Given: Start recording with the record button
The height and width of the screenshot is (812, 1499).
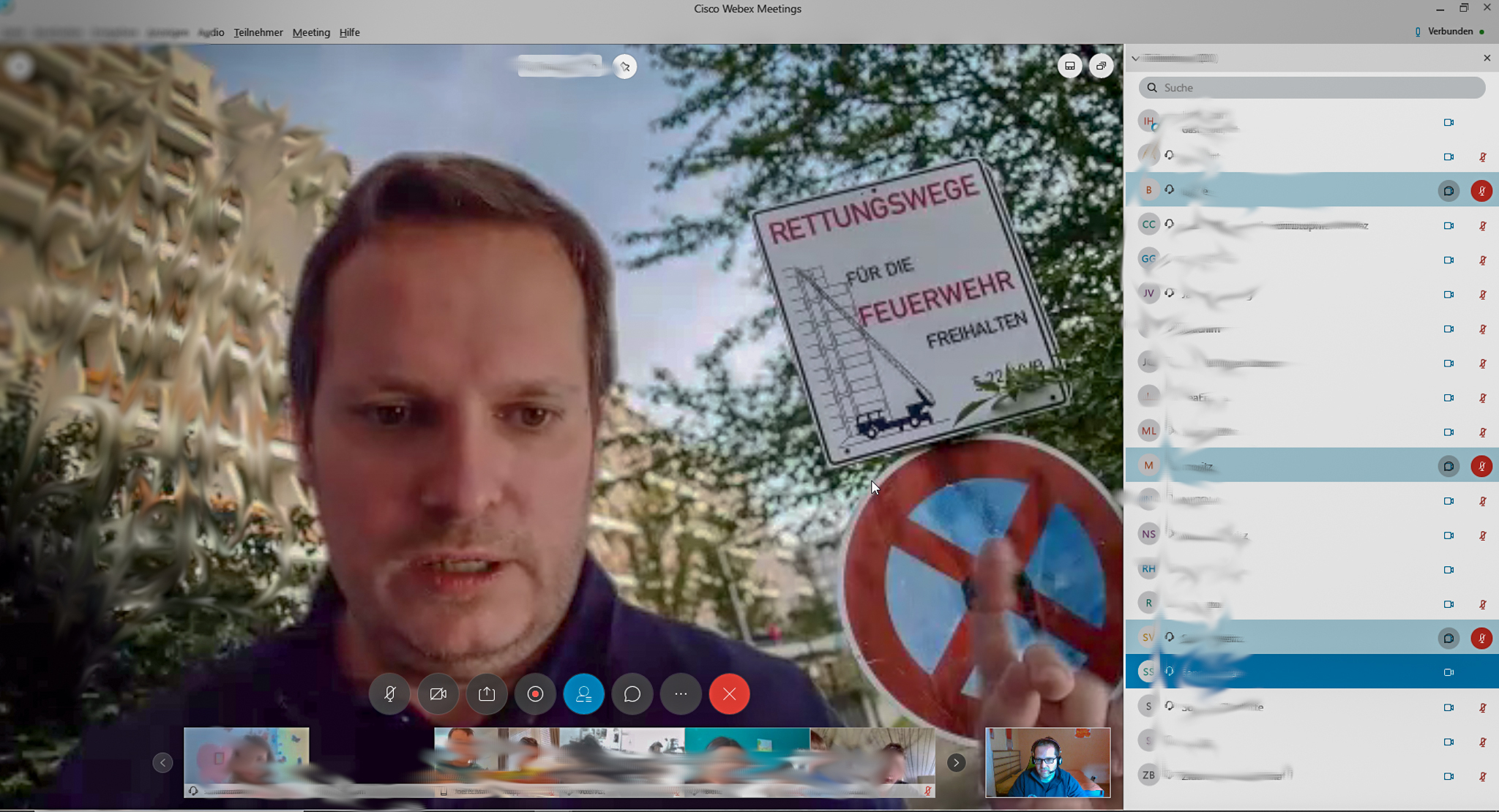Looking at the screenshot, I should (x=535, y=693).
